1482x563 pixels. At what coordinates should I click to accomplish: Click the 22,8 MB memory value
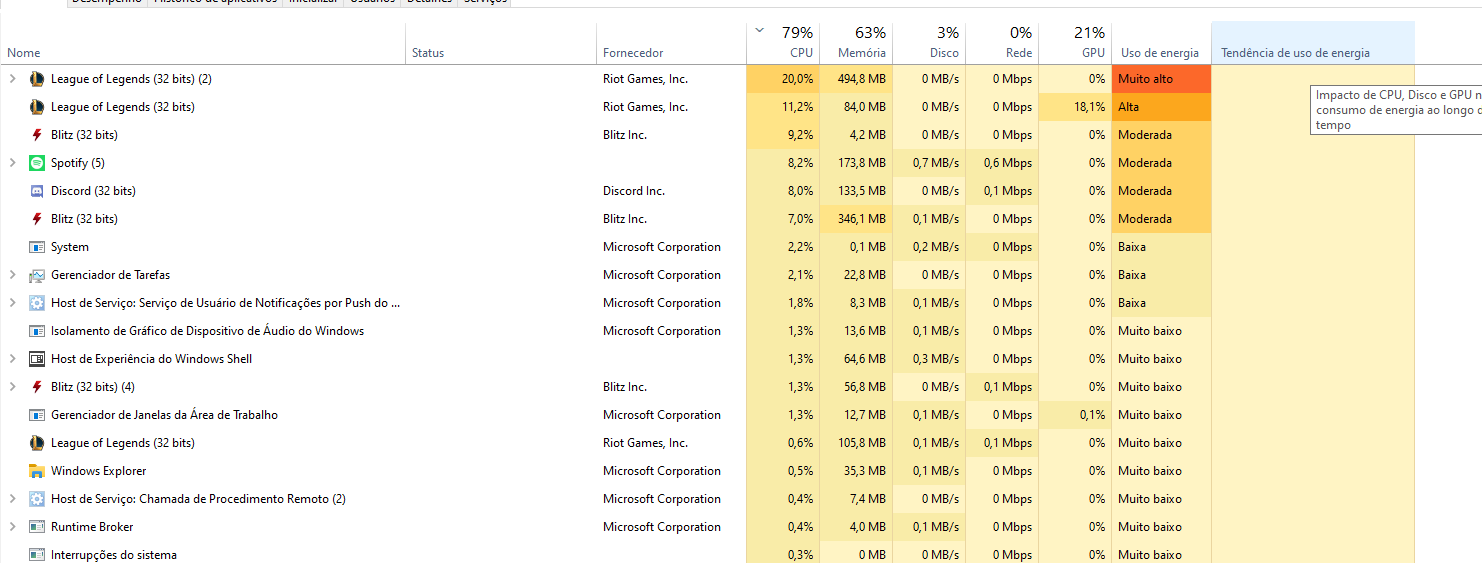[865, 275]
